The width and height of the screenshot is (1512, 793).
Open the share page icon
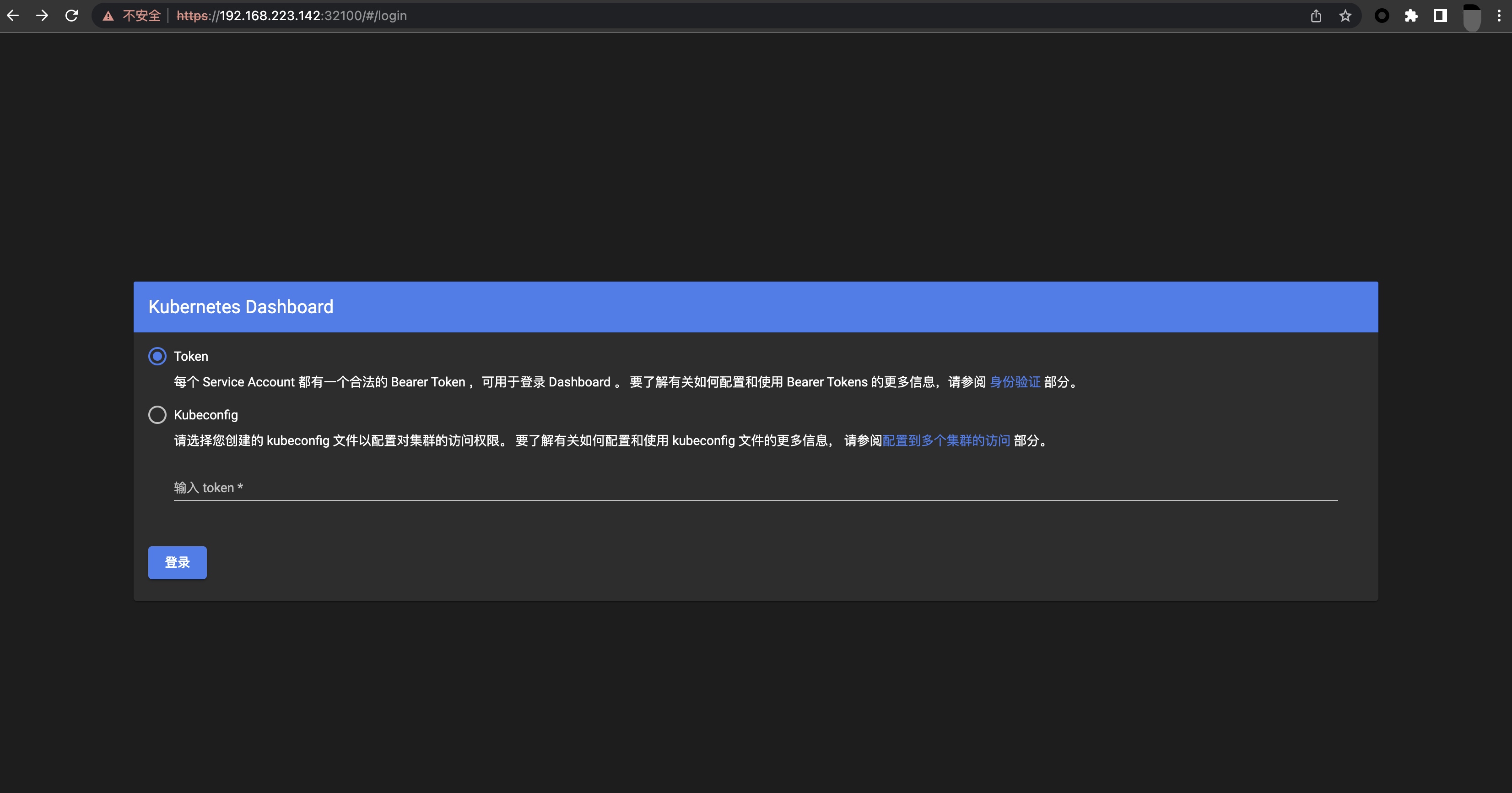1316,16
